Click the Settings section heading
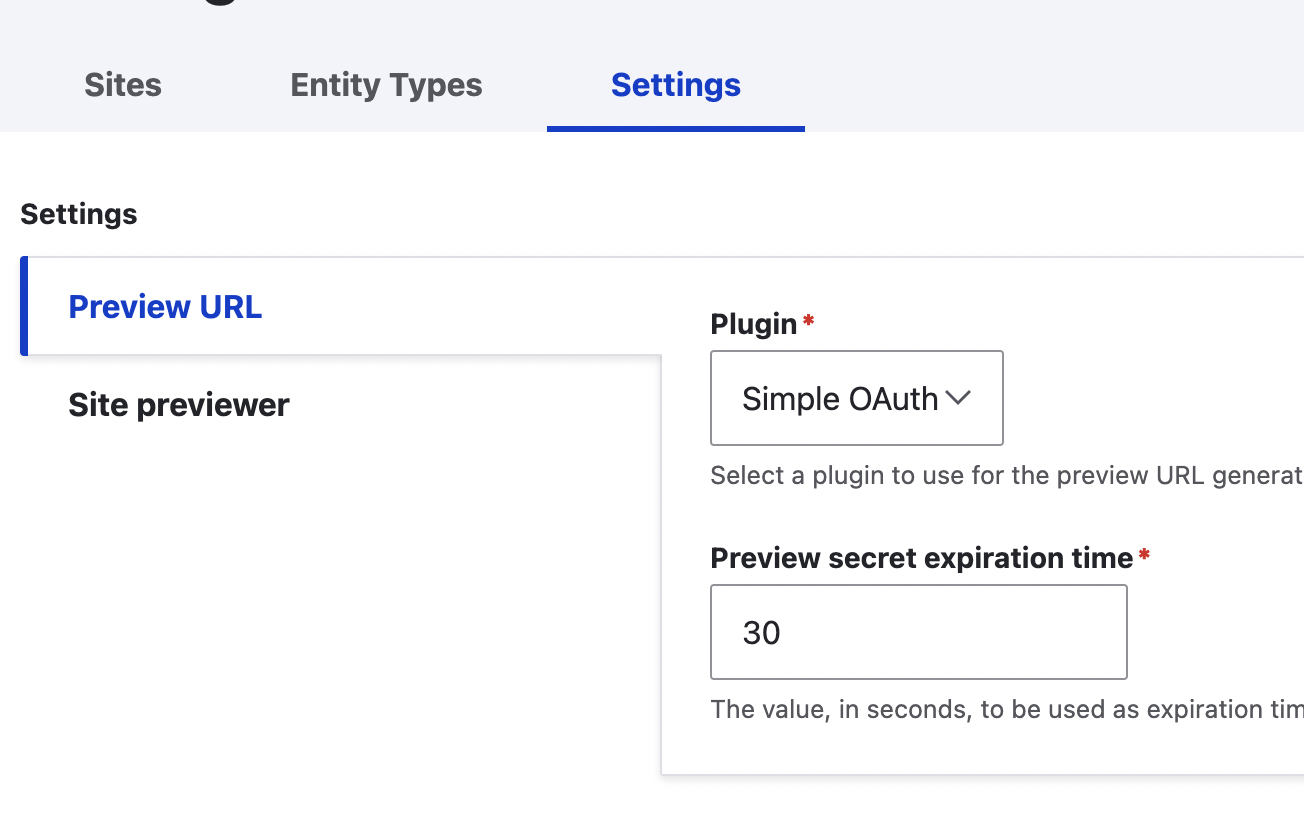The width and height of the screenshot is (1304, 824). click(79, 214)
